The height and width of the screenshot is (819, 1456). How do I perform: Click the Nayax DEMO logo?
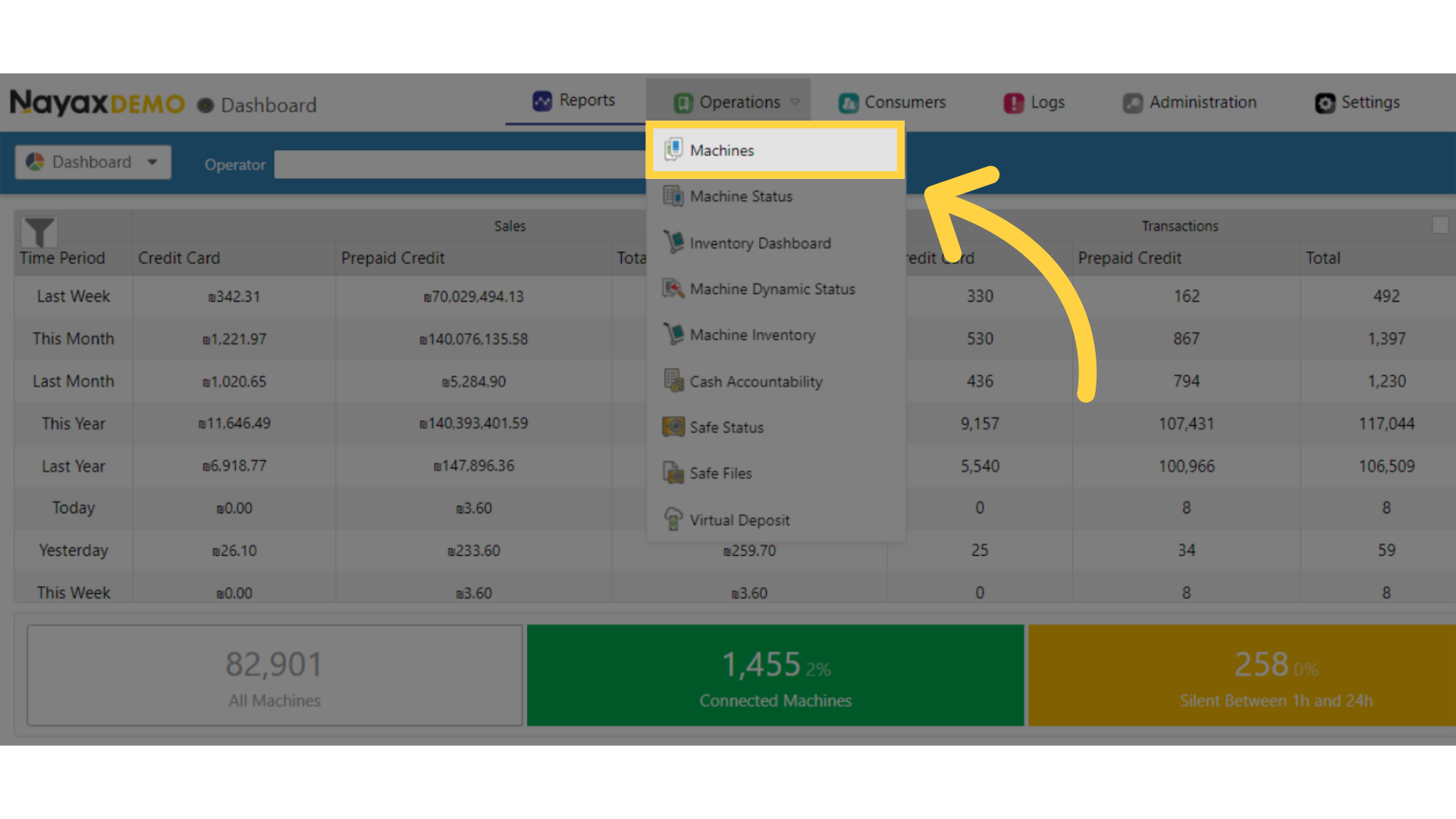[x=96, y=102]
